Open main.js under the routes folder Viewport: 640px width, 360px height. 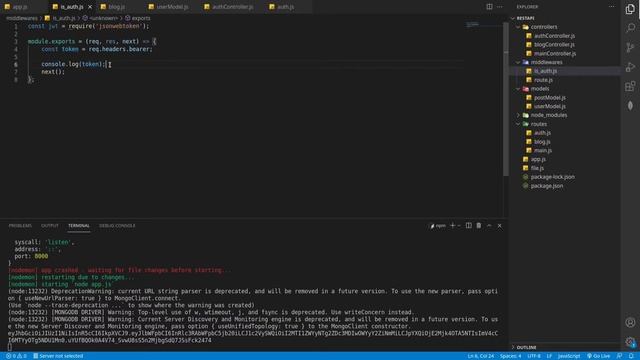click(543, 151)
